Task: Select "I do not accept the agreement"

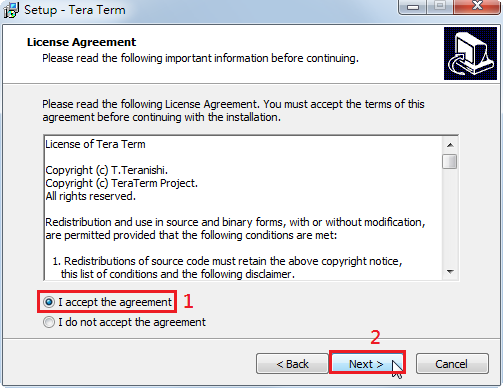Action: (124, 322)
